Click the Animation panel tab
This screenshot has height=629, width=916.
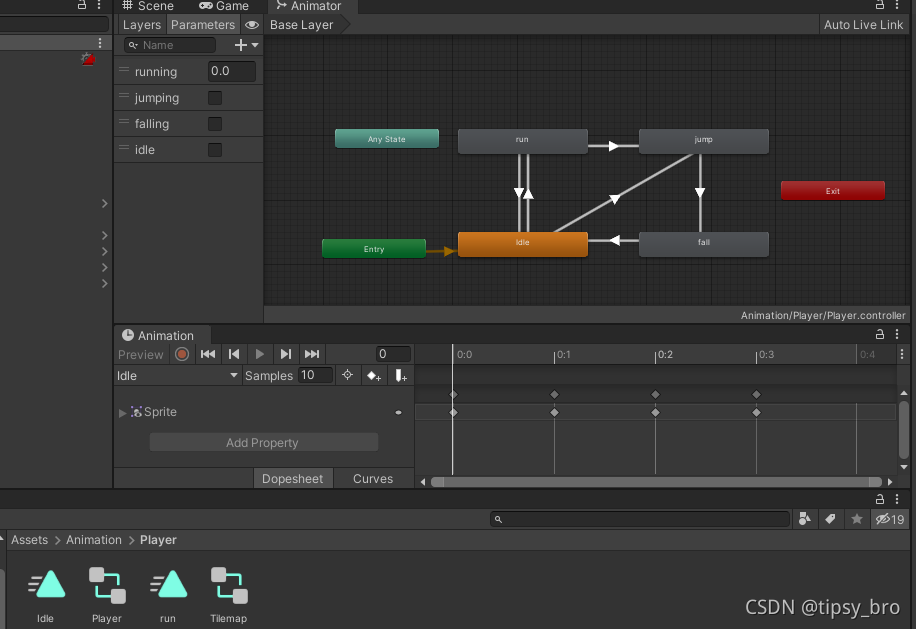(158, 335)
